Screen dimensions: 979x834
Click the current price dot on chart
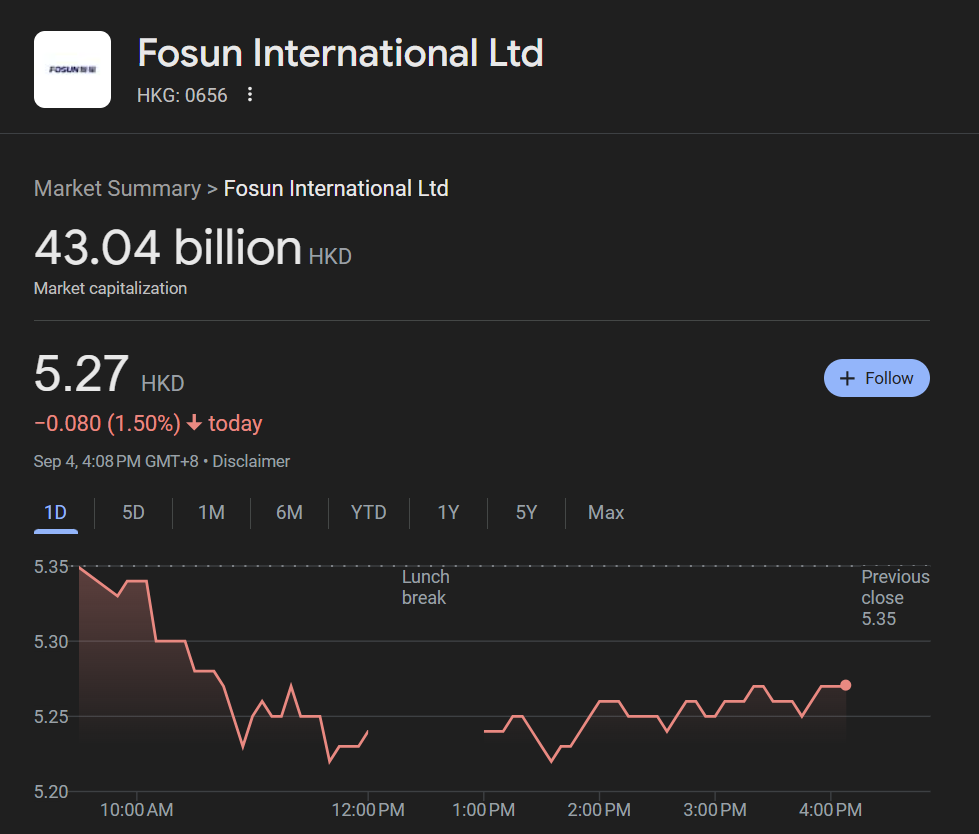click(x=845, y=685)
